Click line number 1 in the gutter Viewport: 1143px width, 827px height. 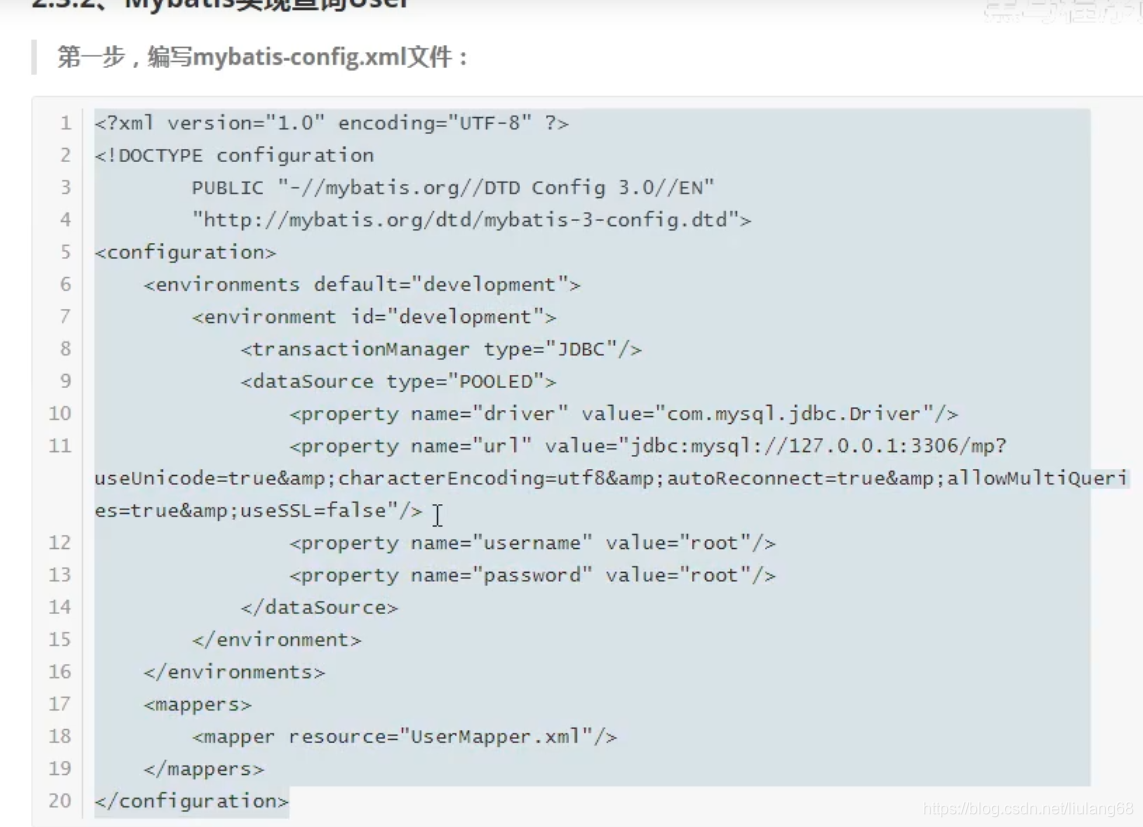click(66, 123)
